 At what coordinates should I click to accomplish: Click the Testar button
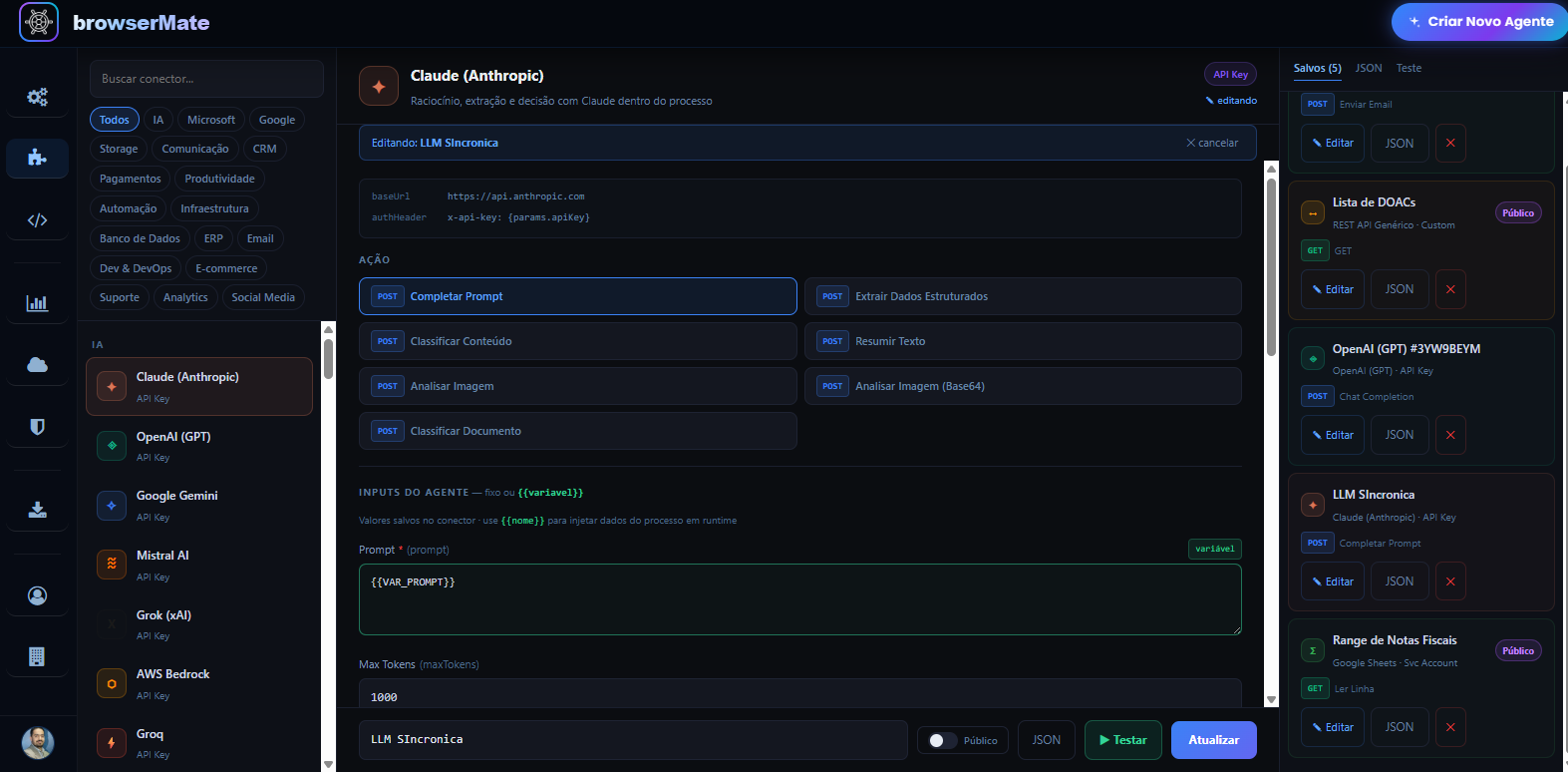(1122, 740)
